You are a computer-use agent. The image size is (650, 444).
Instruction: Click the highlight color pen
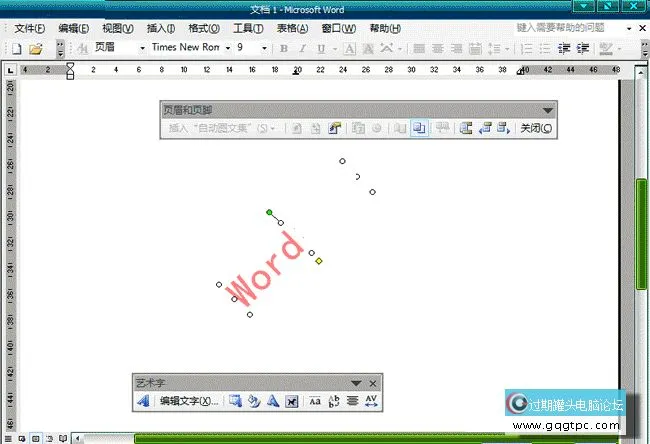pos(606,49)
